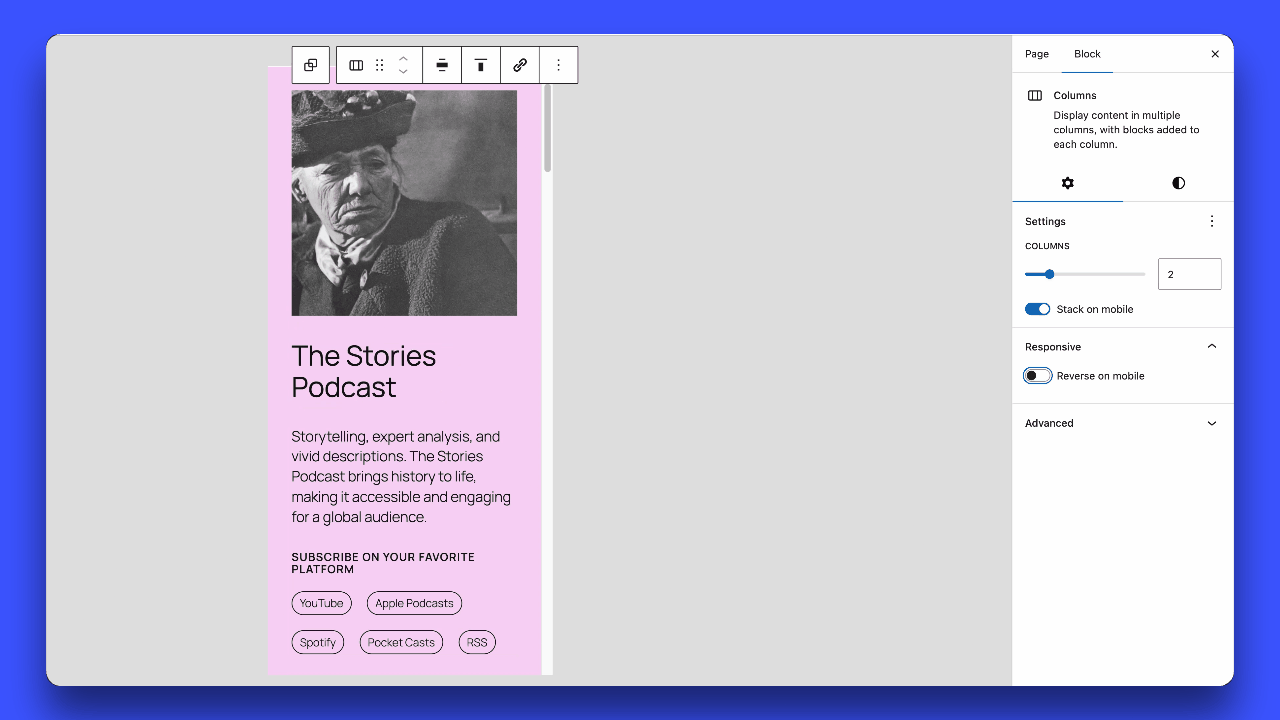The height and width of the screenshot is (720, 1280).
Task: Click the link icon in block toolbar
Action: coord(520,65)
